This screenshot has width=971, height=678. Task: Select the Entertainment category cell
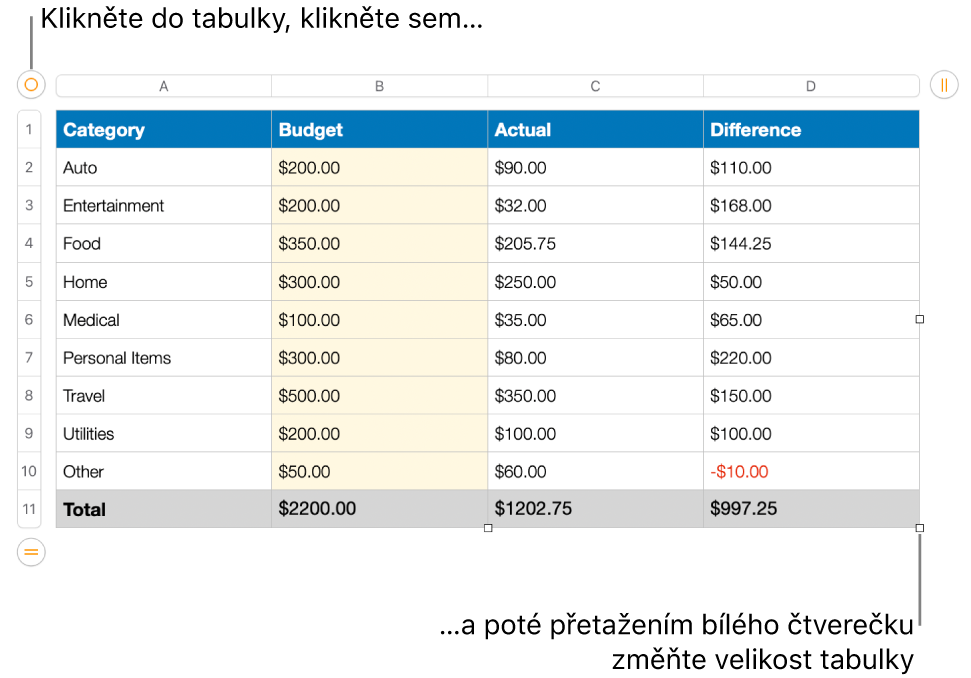pos(163,205)
